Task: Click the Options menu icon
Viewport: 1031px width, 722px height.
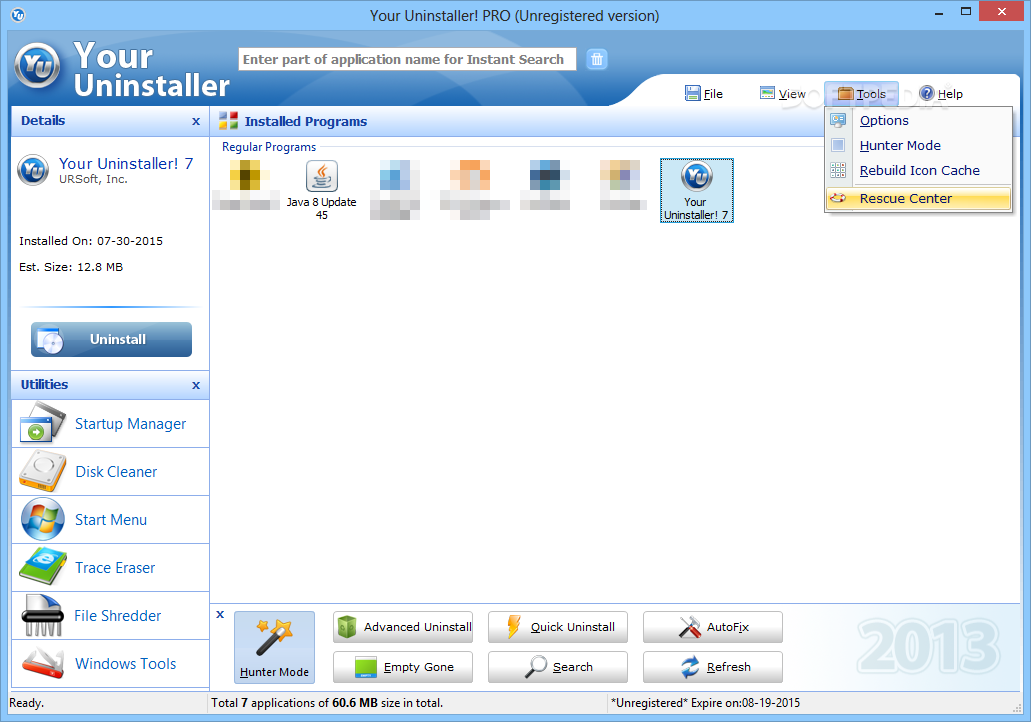Action: pos(838,120)
